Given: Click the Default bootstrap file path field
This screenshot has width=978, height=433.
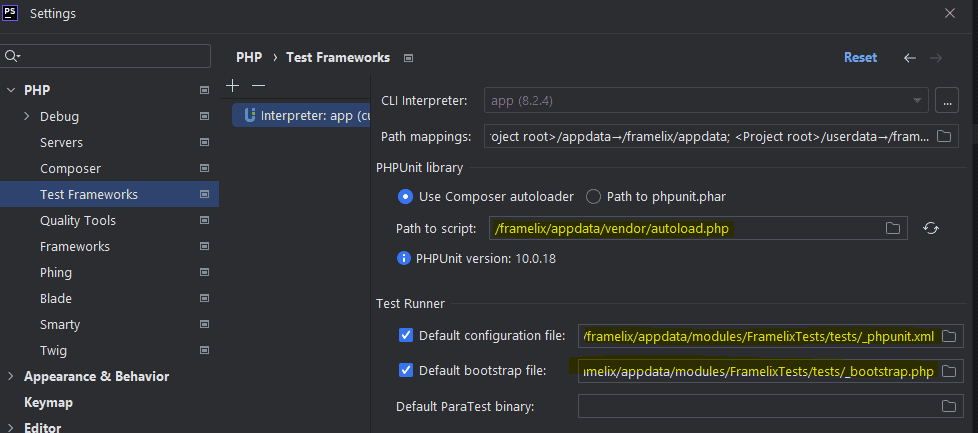Looking at the screenshot, I should click(770, 371).
